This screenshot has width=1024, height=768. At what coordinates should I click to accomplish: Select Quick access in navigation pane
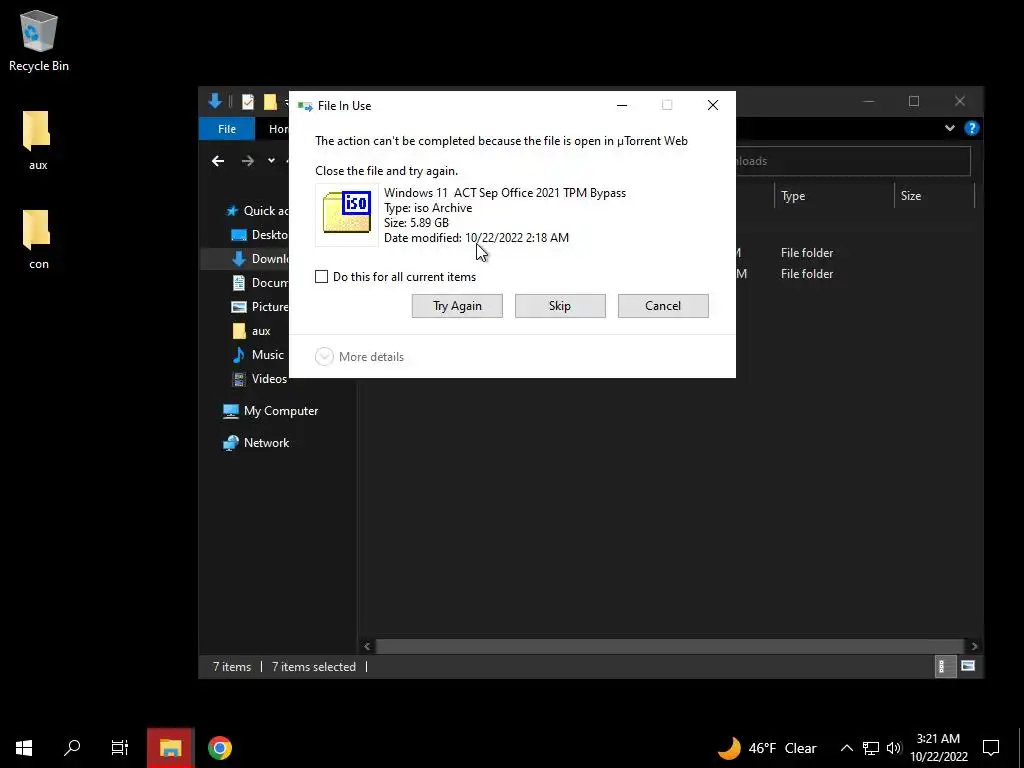256,210
